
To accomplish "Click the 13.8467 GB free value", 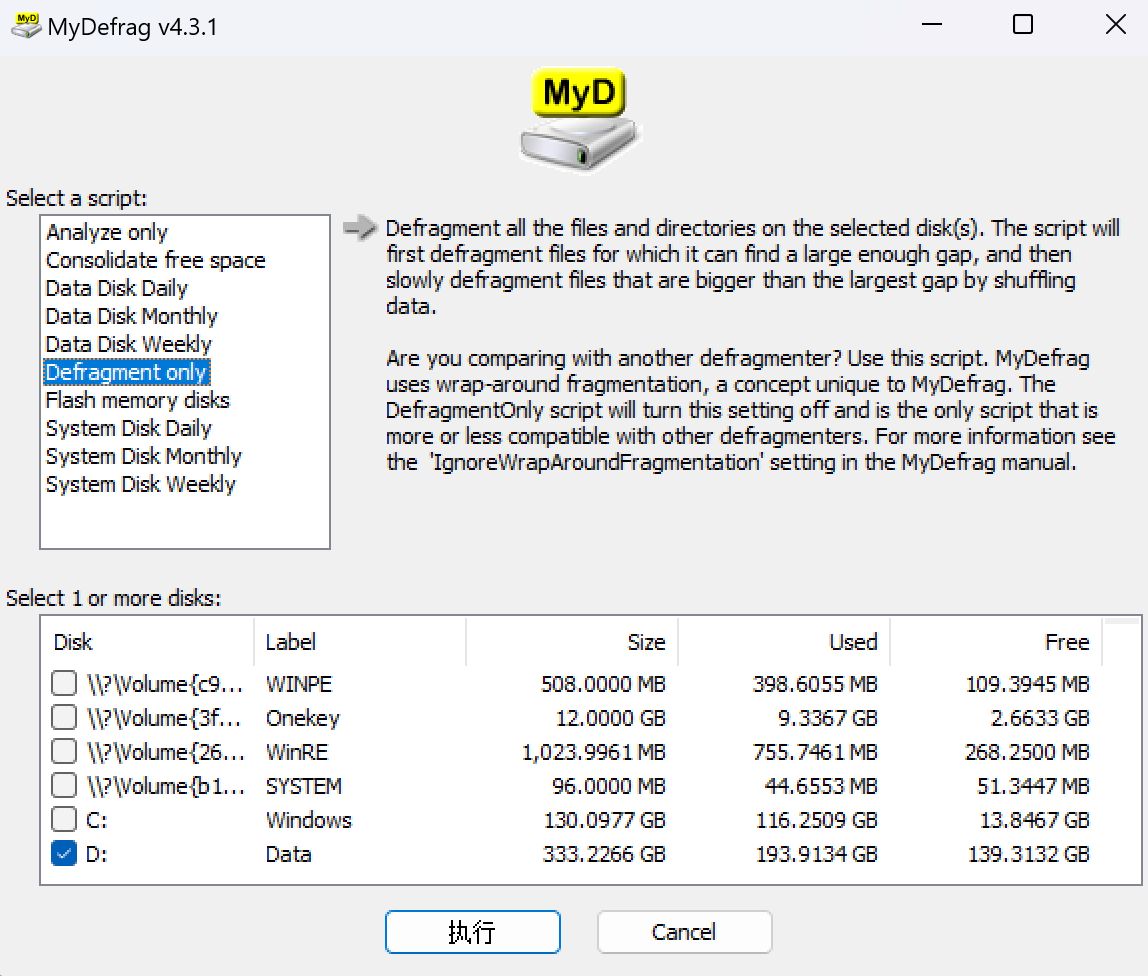I will [x=1035, y=820].
